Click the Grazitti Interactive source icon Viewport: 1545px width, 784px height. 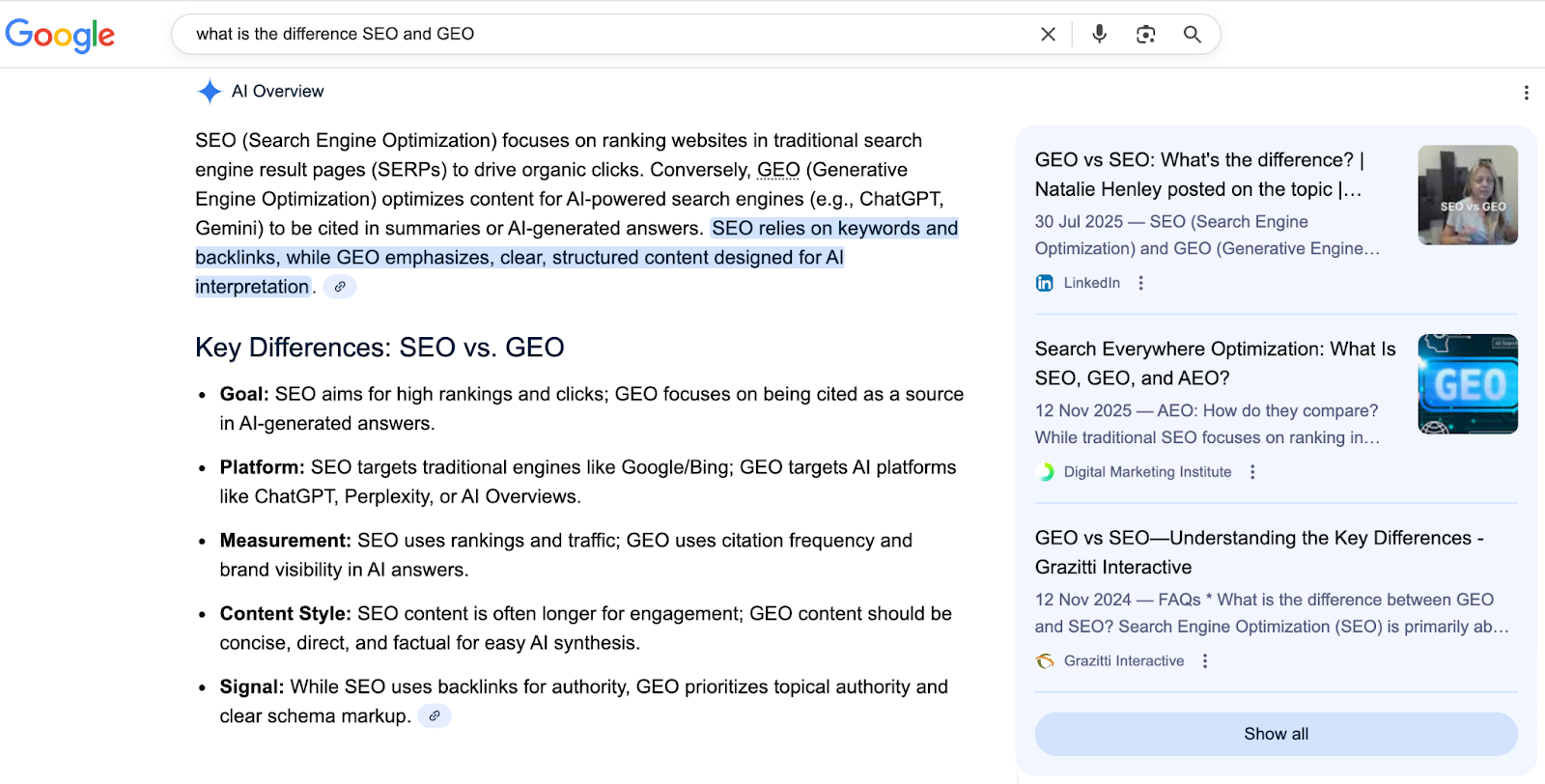pos(1045,661)
